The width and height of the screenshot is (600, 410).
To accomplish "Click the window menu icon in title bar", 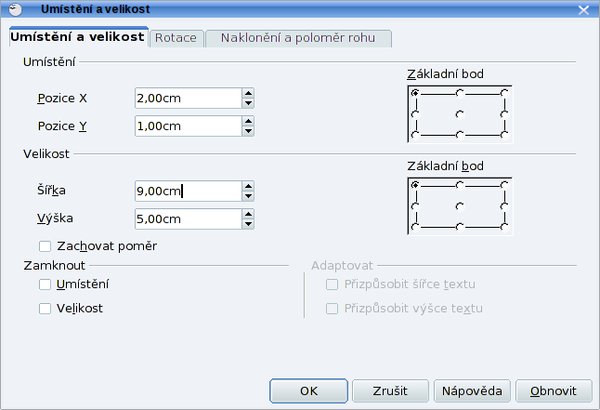I will tap(15, 9).
